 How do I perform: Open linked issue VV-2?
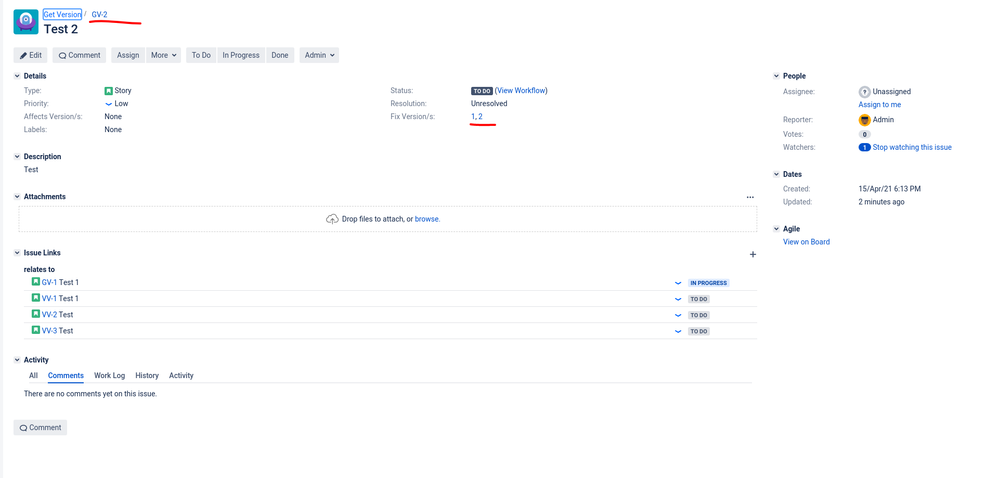[x=49, y=314]
